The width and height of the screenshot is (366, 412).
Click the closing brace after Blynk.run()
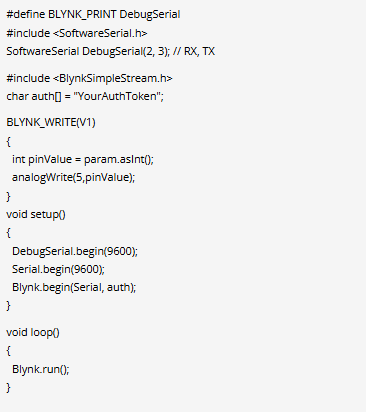coord(8,388)
